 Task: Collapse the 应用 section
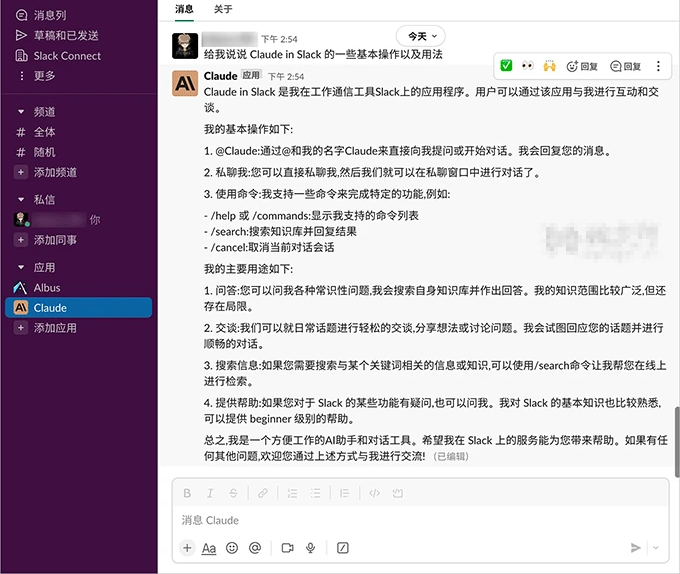click(x=21, y=267)
